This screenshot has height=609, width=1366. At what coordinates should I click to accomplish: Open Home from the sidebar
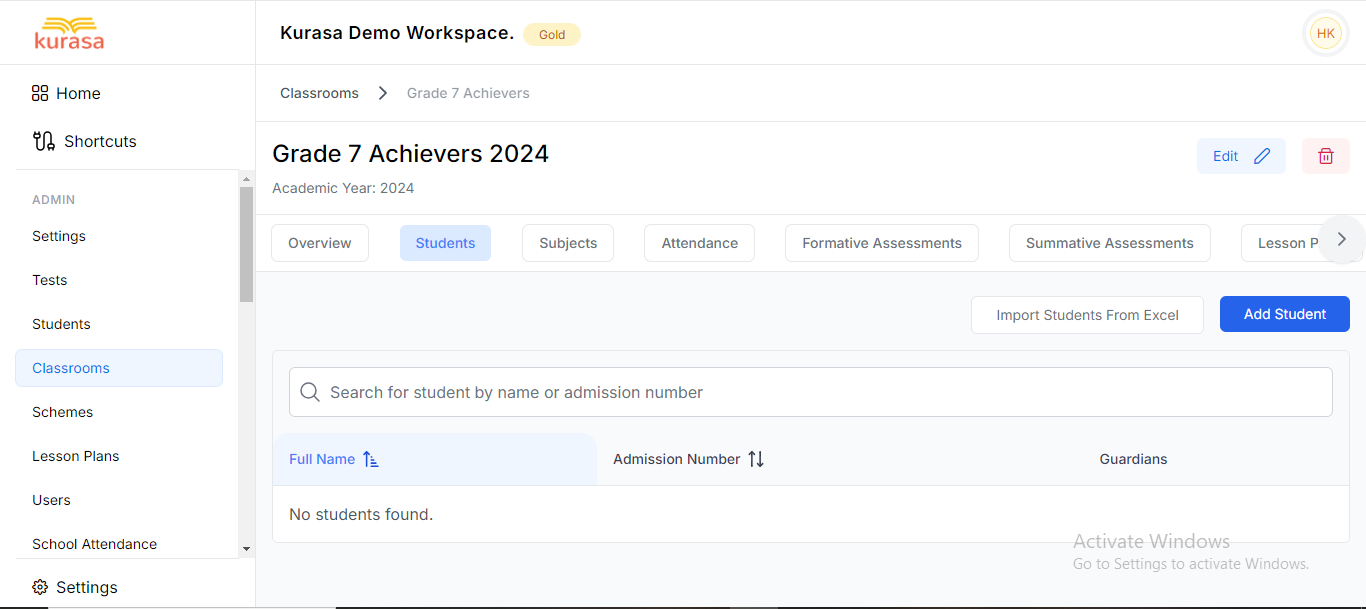(76, 93)
